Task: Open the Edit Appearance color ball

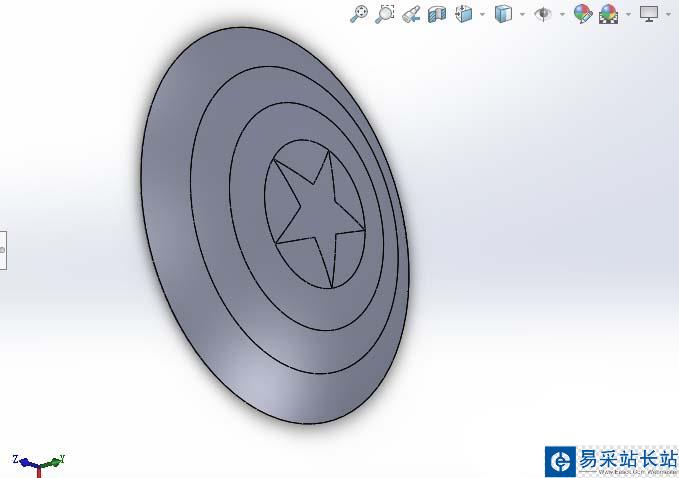Action: (x=583, y=14)
